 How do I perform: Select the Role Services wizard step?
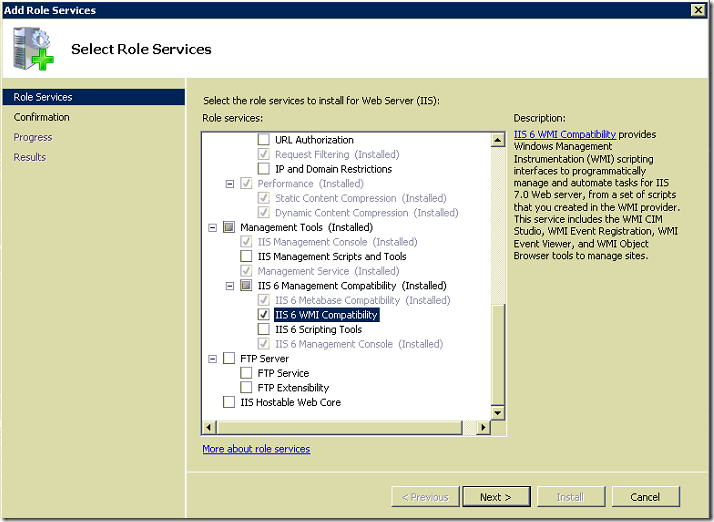tap(93, 97)
